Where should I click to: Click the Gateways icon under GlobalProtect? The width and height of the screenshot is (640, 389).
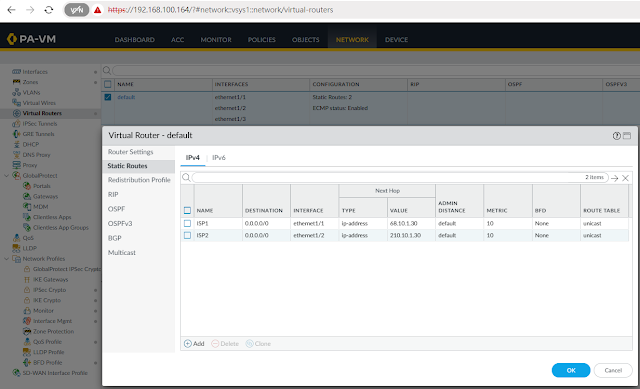point(27,196)
